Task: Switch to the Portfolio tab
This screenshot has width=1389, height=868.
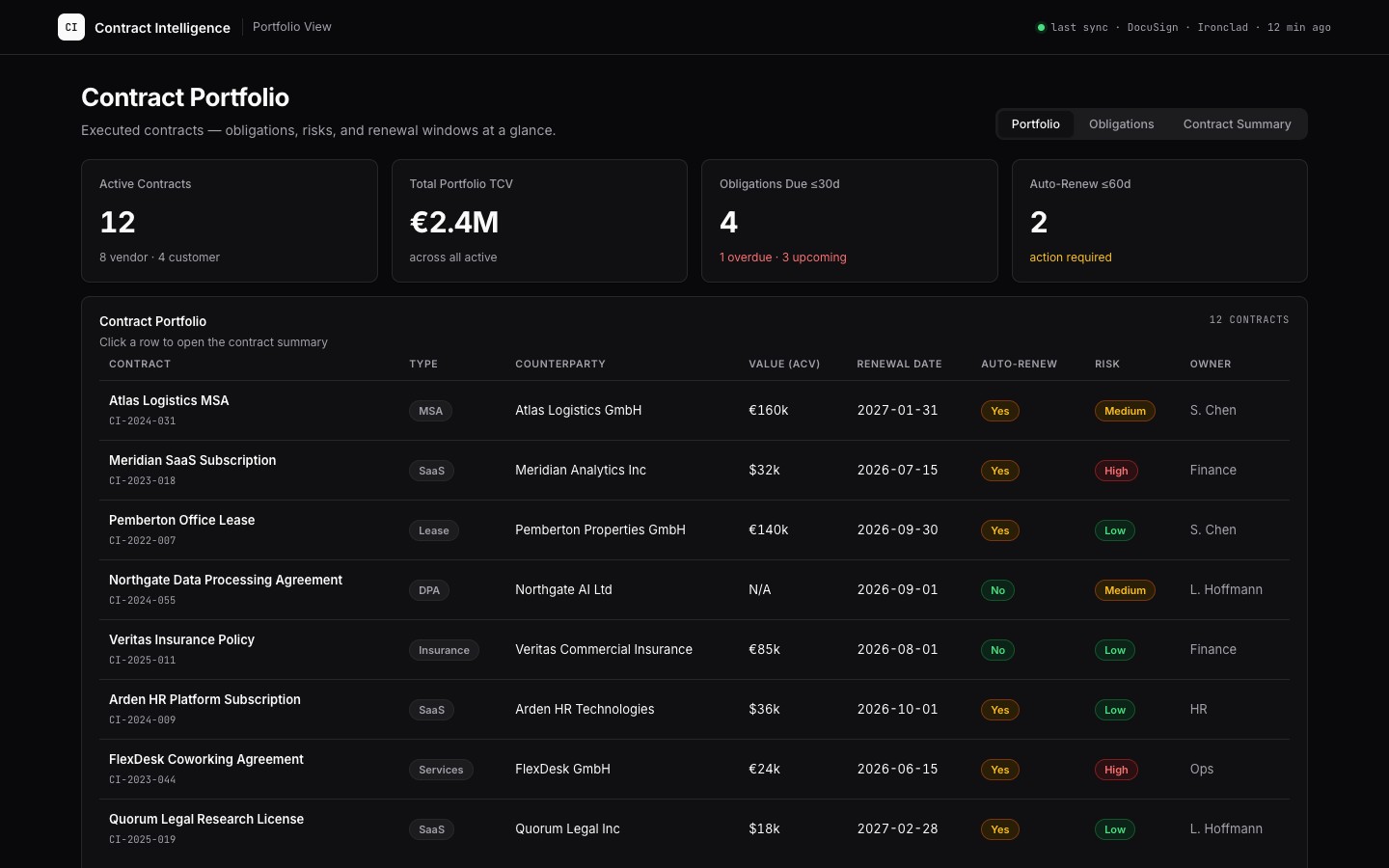Action: [1035, 124]
